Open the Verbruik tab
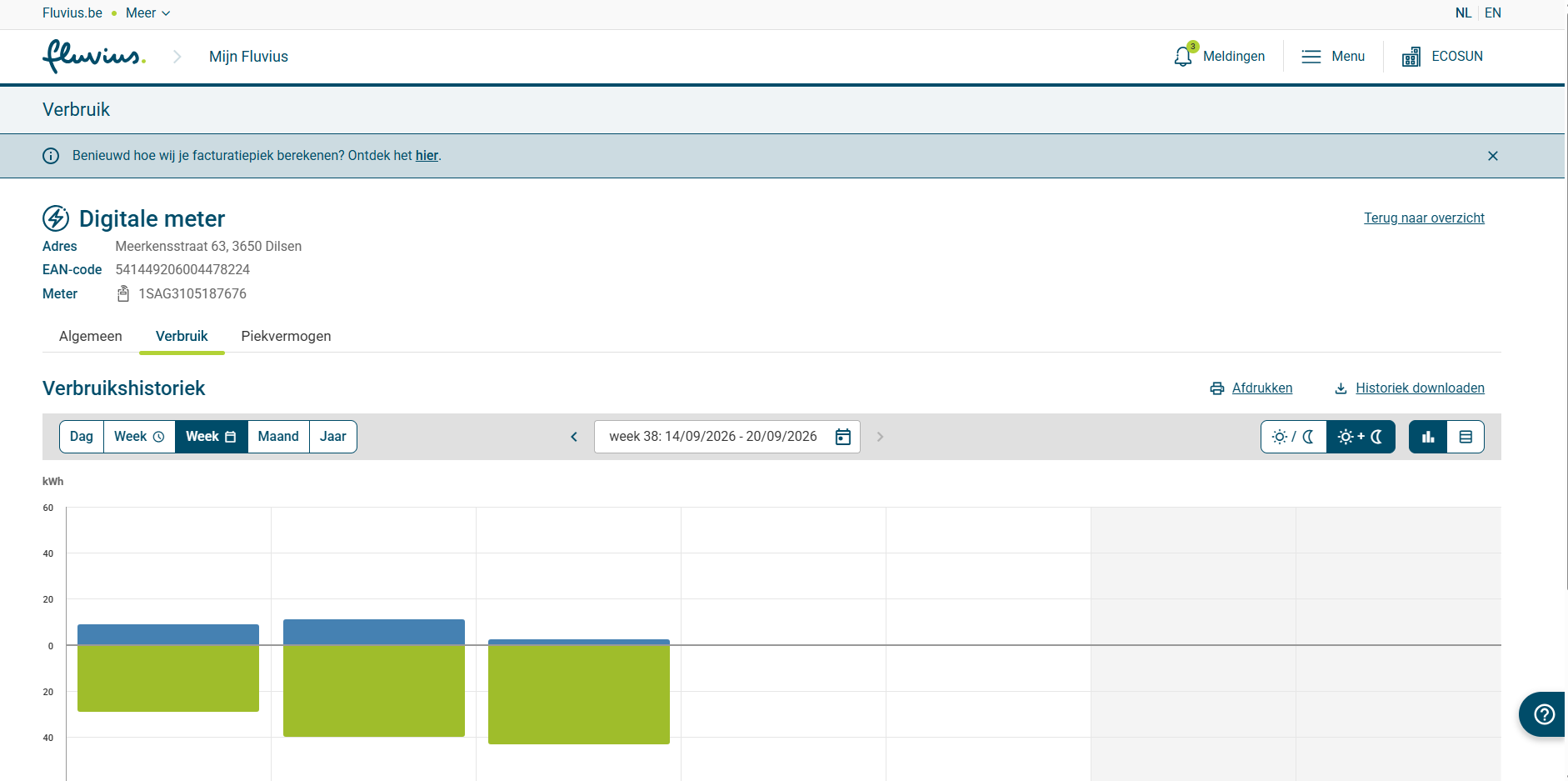 (182, 336)
